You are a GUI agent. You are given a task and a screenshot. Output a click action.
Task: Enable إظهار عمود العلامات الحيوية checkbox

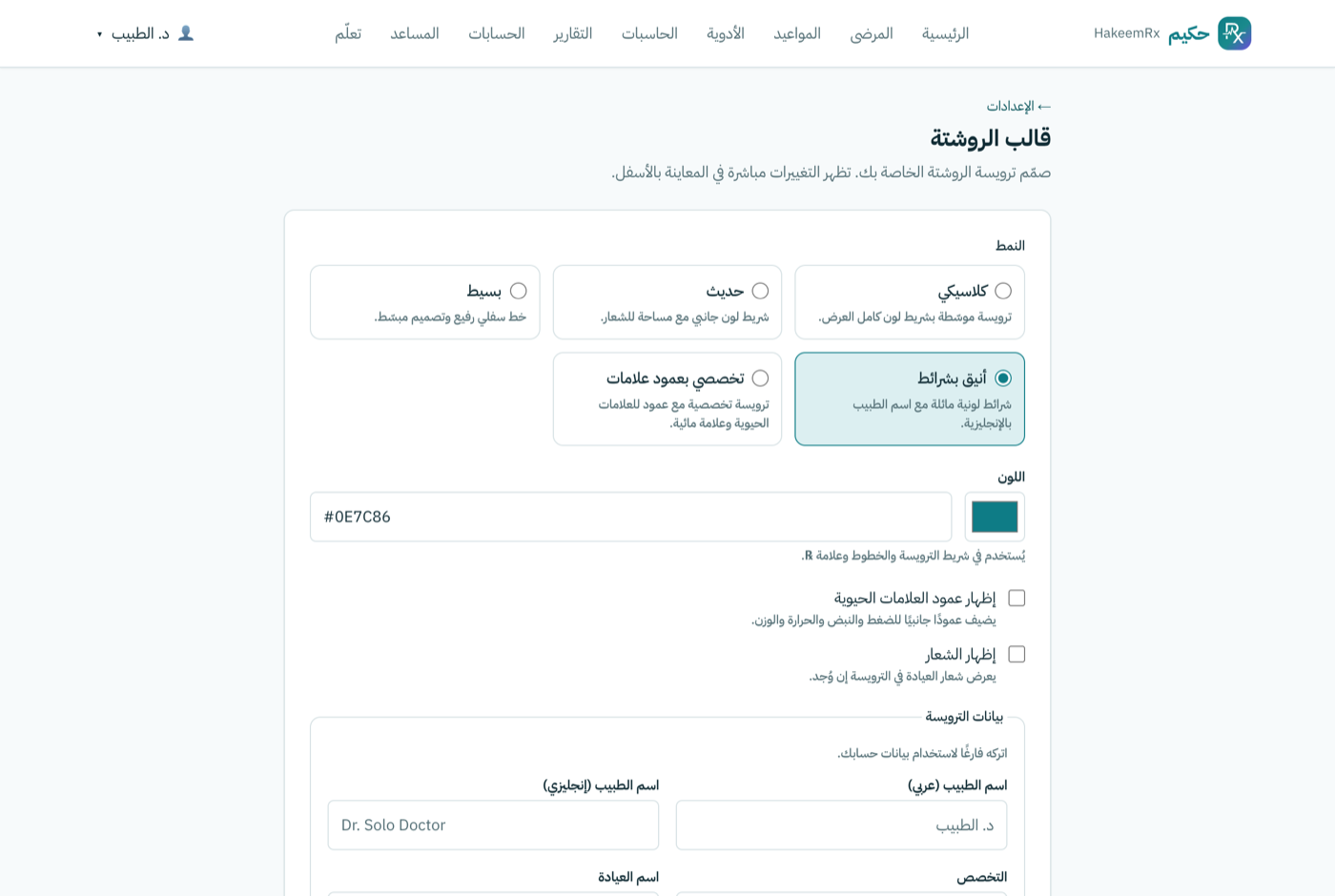[1017, 598]
